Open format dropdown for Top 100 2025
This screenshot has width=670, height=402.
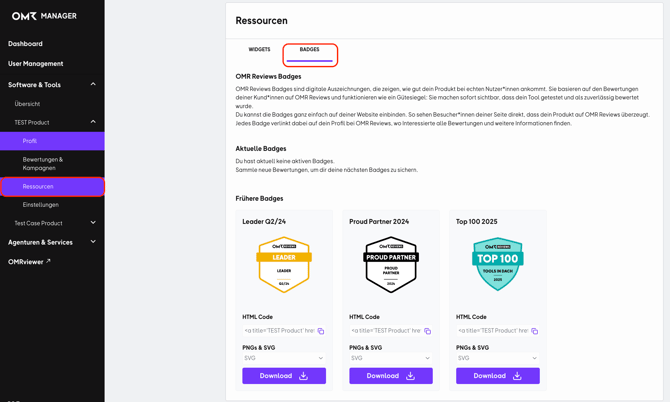pos(498,358)
